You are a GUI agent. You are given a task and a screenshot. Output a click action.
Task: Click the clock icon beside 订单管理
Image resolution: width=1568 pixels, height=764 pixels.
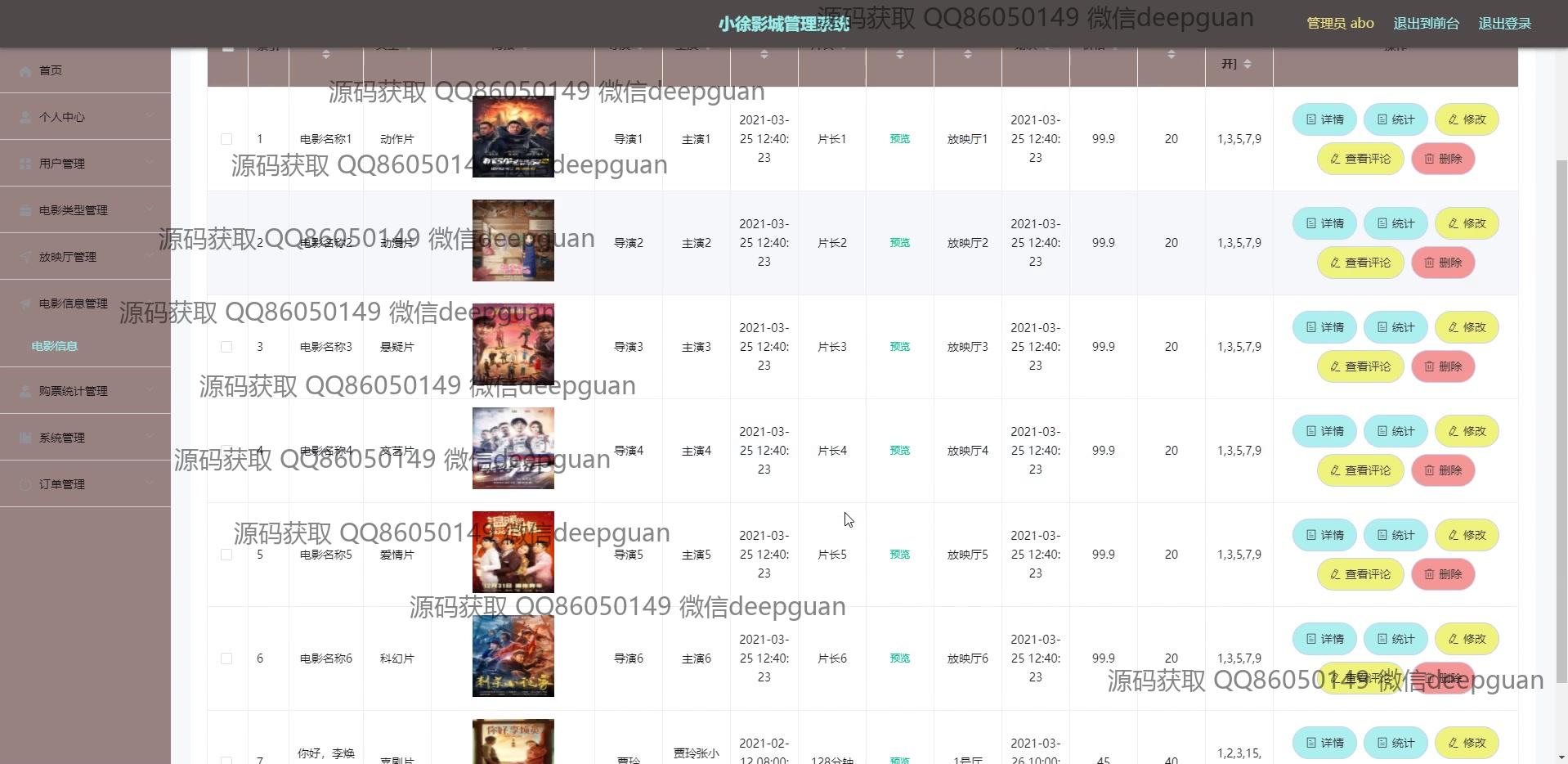[25, 484]
